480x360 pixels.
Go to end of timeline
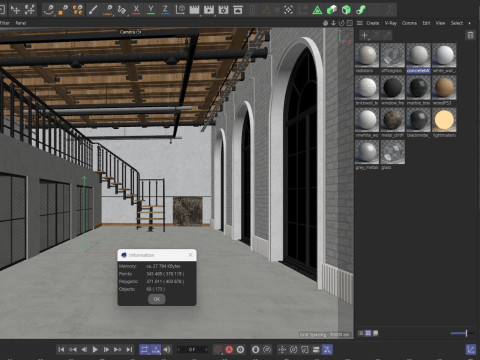click(x=129, y=349)
